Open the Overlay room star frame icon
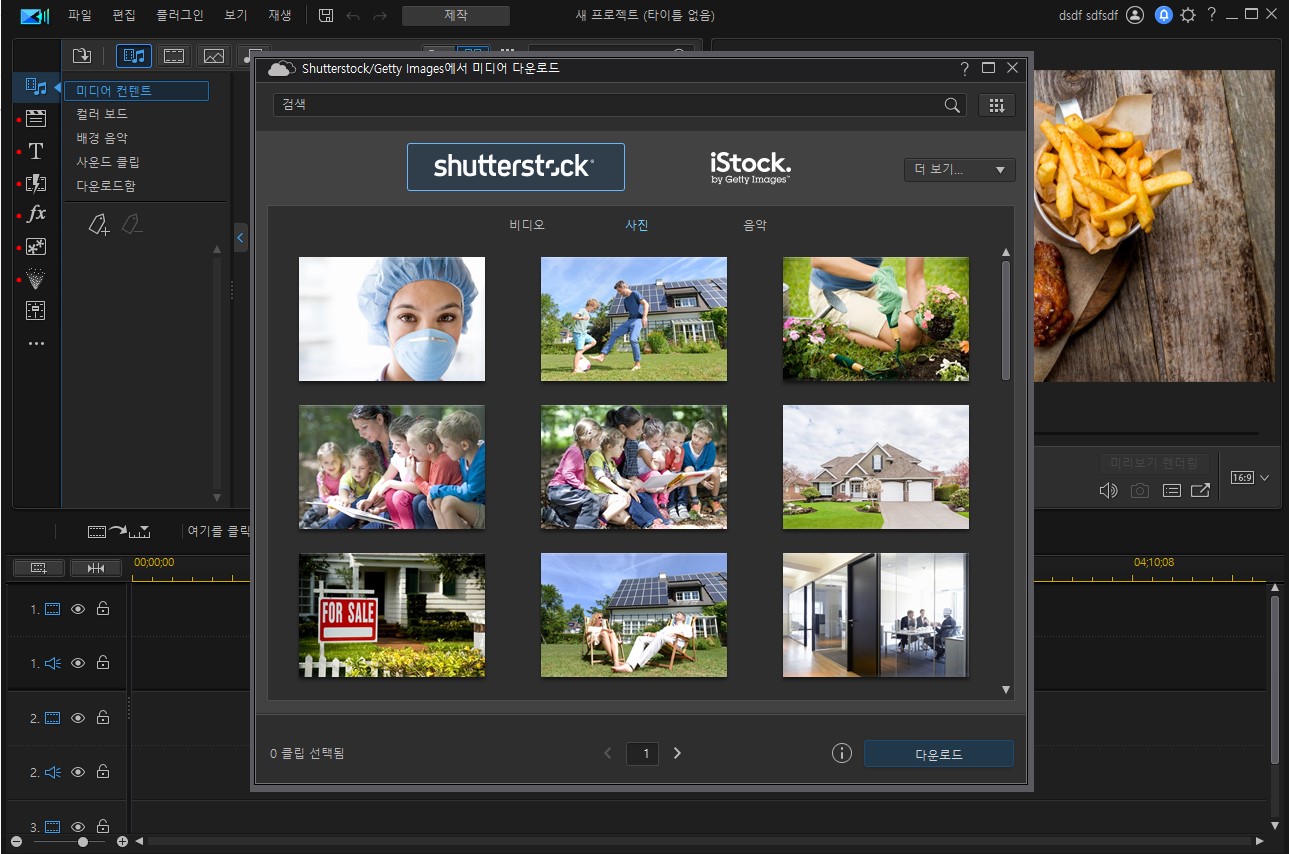Screen dimensions: 1289x854 click(x=36, y=246)
